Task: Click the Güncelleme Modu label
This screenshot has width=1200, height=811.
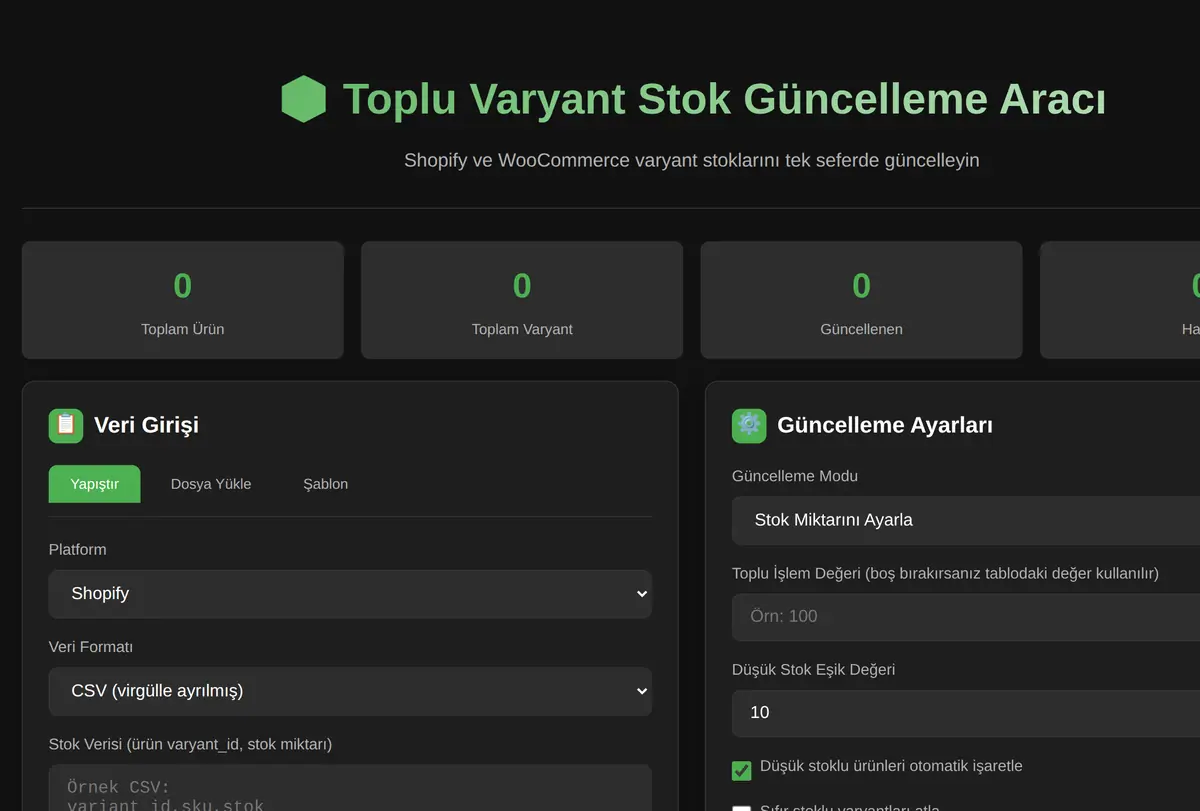Action: [x=795, y=476]
